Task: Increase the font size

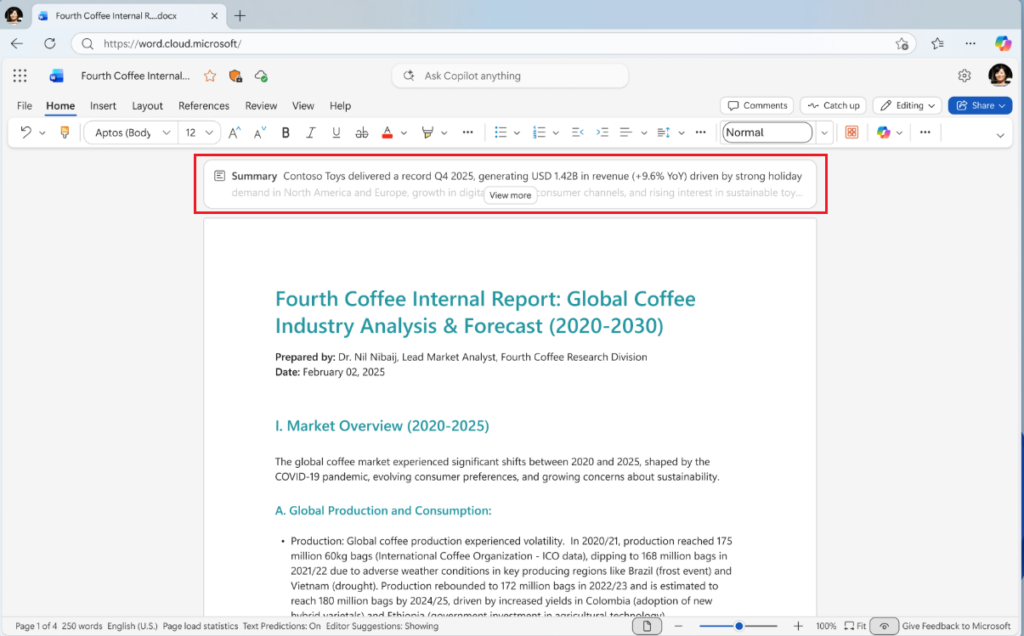Action: coord(234,133)
